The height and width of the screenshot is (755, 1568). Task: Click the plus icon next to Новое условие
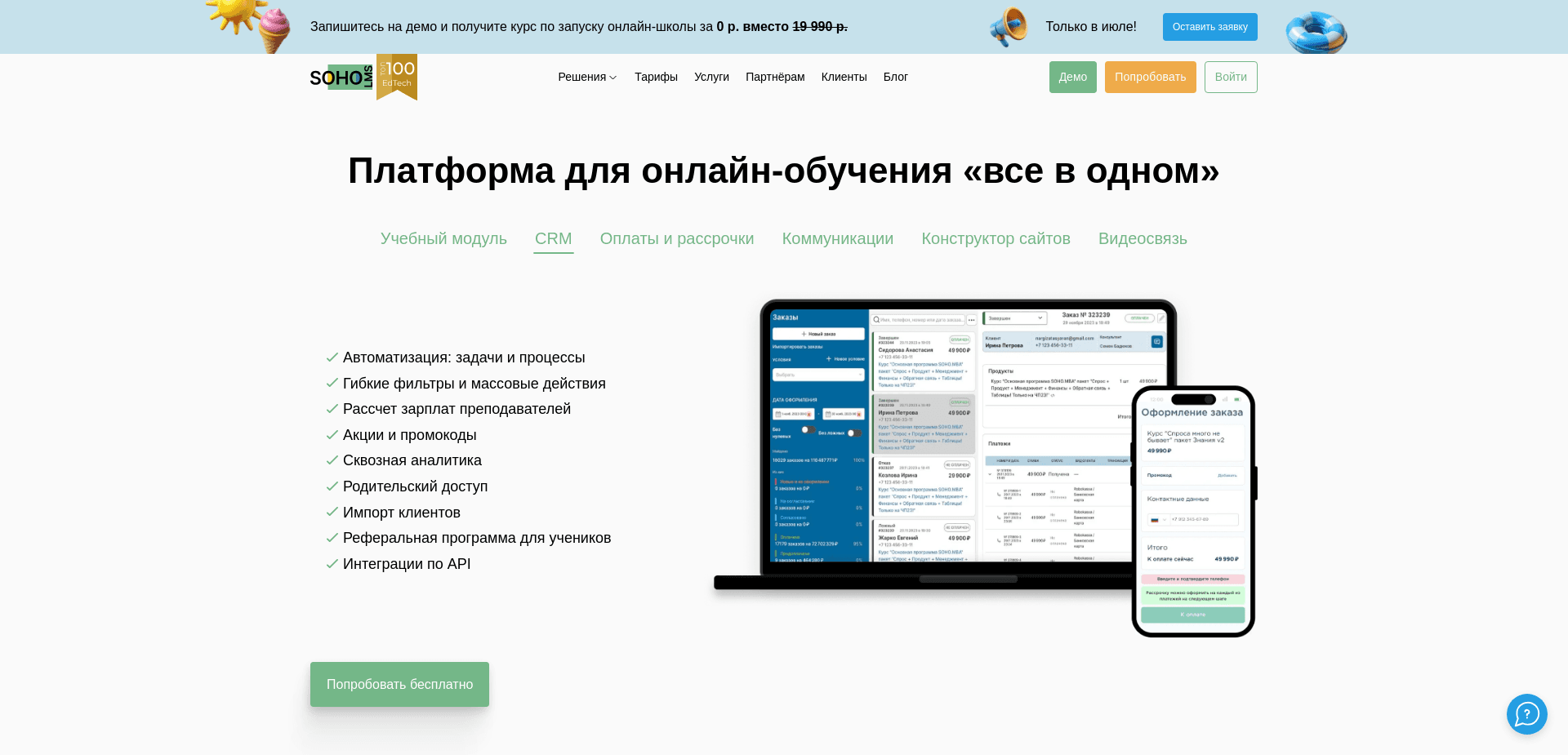click(x=829, y=358)
